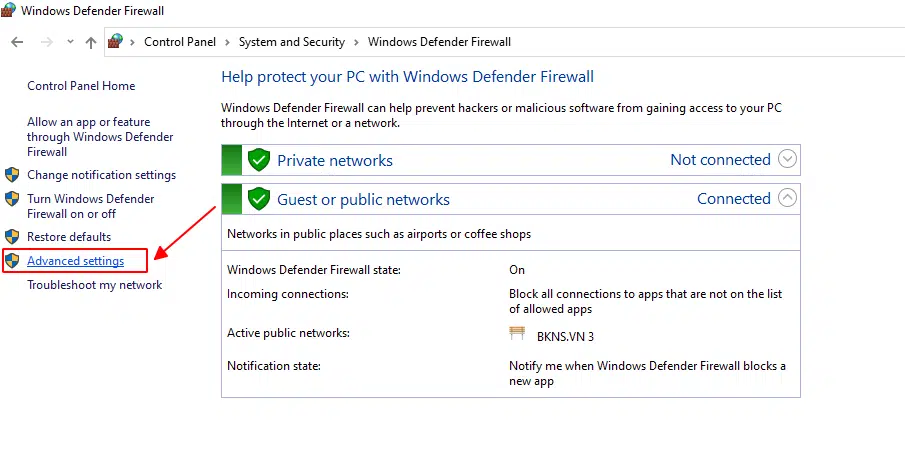Open Advanced settings link
The width and height of the screenshot is (905, 457).
click(x=76, y=261)
